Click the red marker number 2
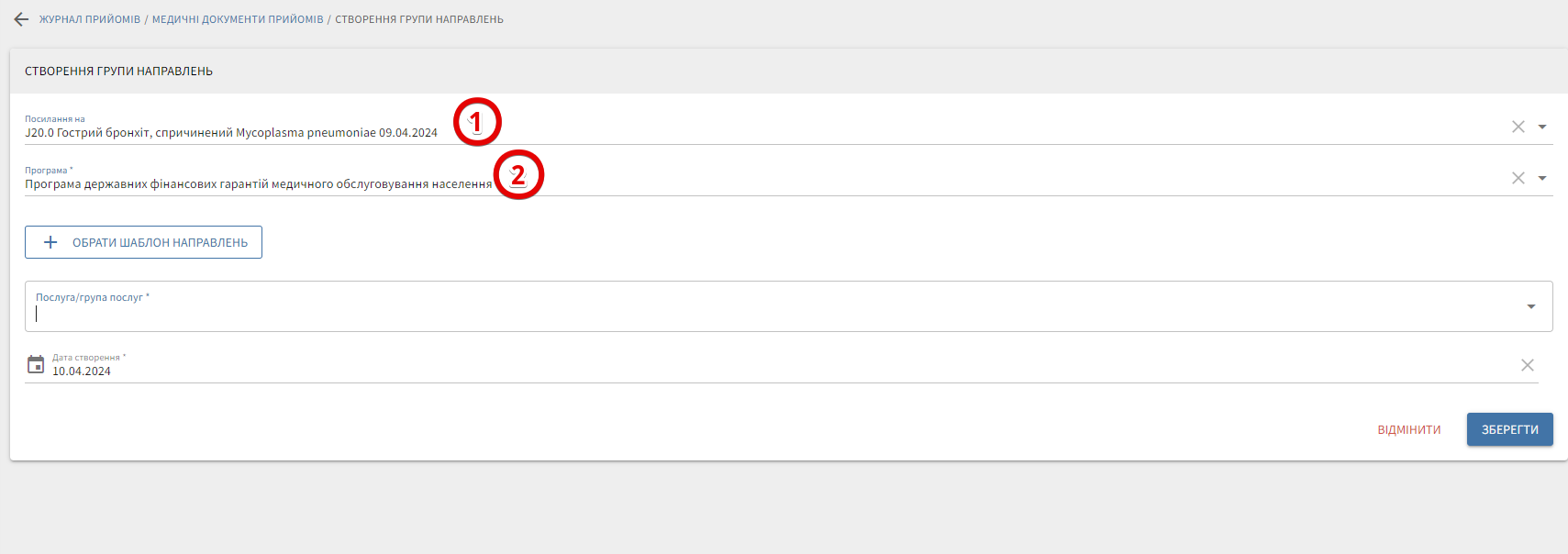The image size is (1568, 554). tap(518, 174)
